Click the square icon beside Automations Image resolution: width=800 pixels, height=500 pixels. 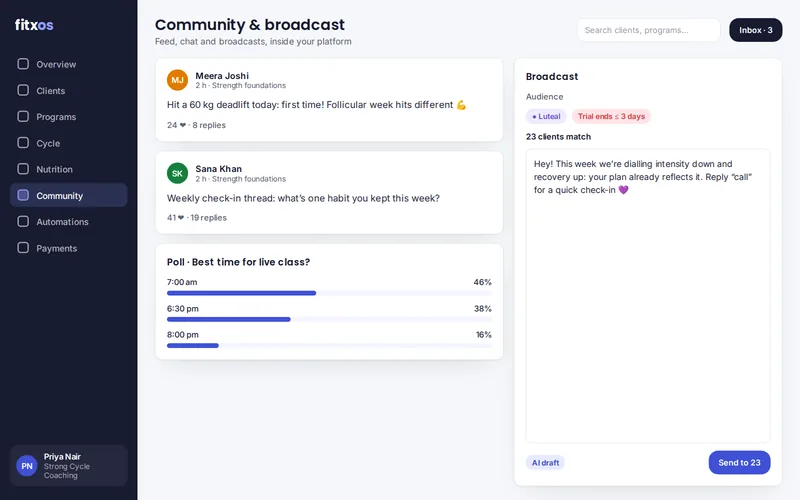pos(23,221)
